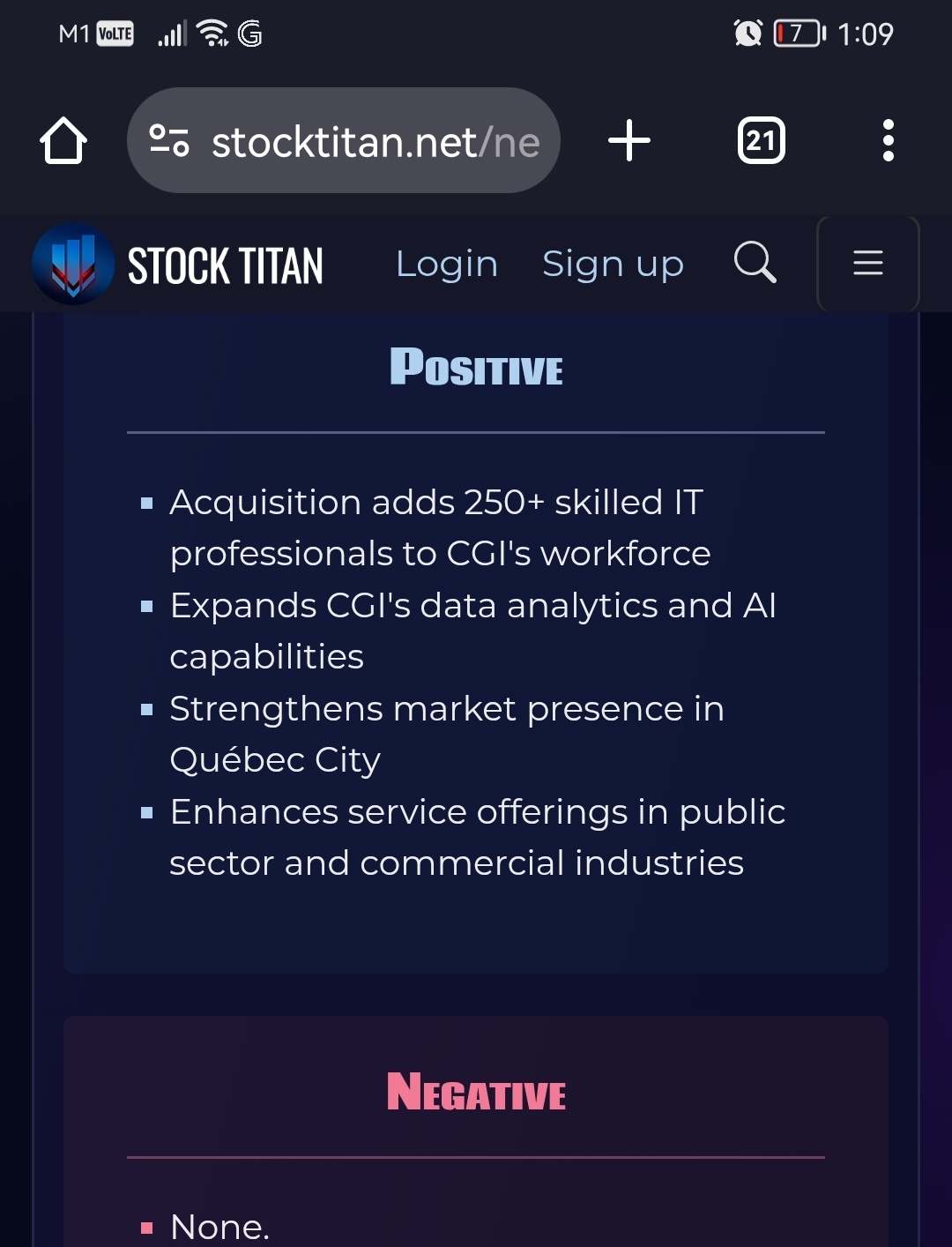The image size is (952, 1247).
Task: Tap the browser home icon
Action: [x=63, y=140]
